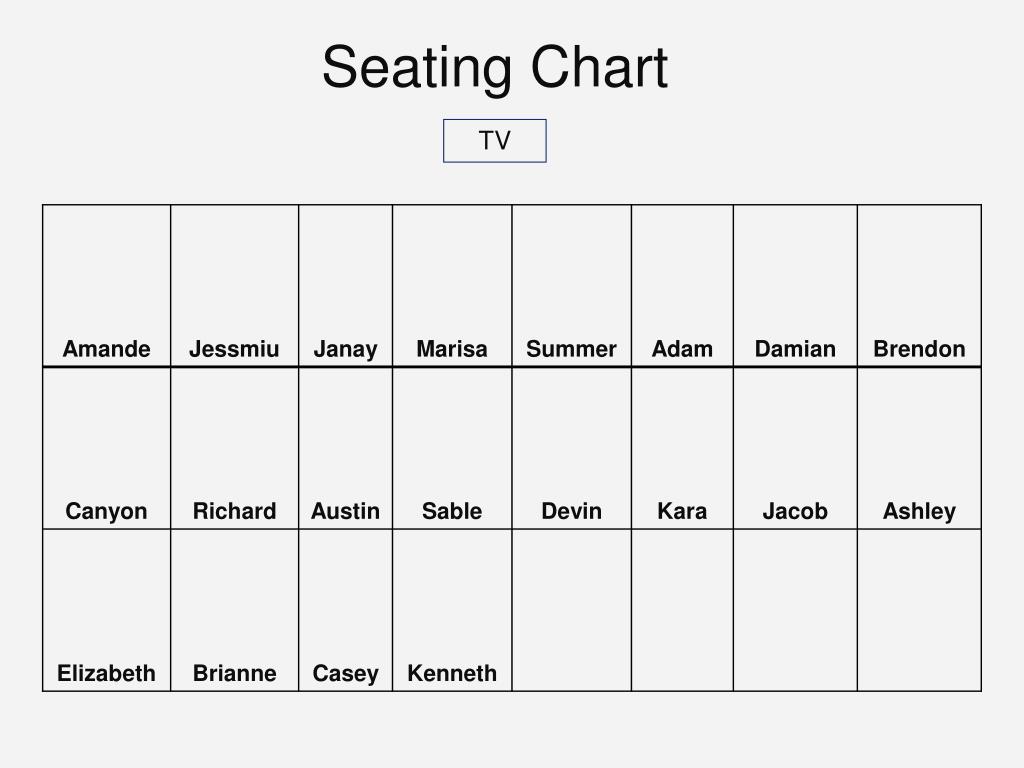Choose the Sable seat cell
Screen dimensions: 1024x768
click(452, 448)
